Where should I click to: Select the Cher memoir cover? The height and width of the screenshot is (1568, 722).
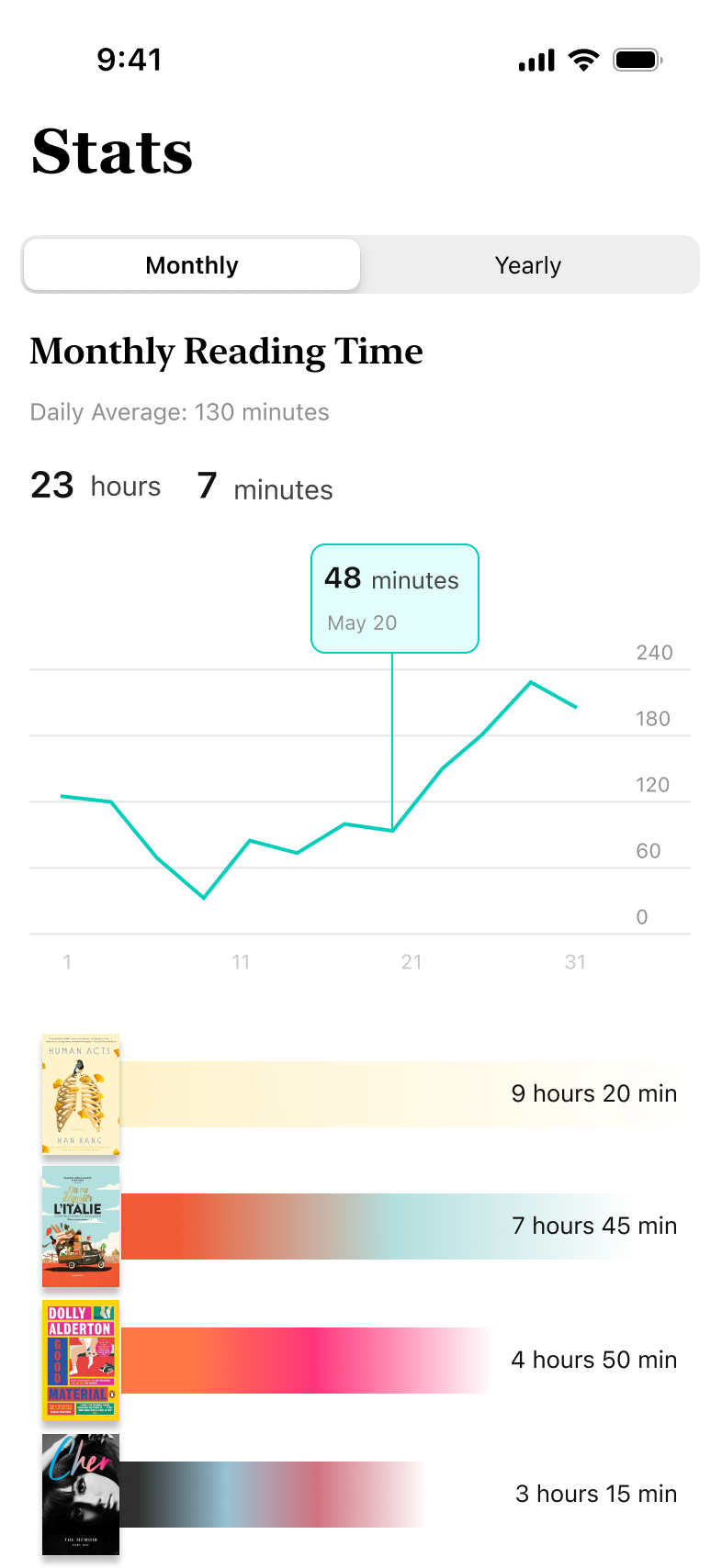[80, 1494]
